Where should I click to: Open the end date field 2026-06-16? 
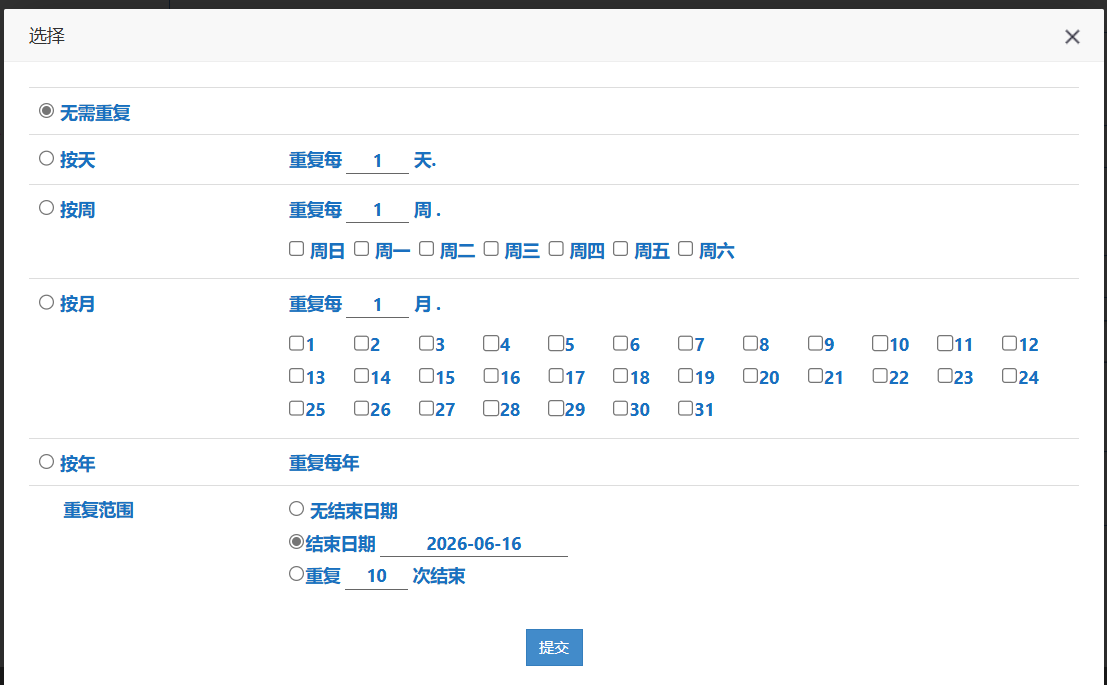coord(474,544)
